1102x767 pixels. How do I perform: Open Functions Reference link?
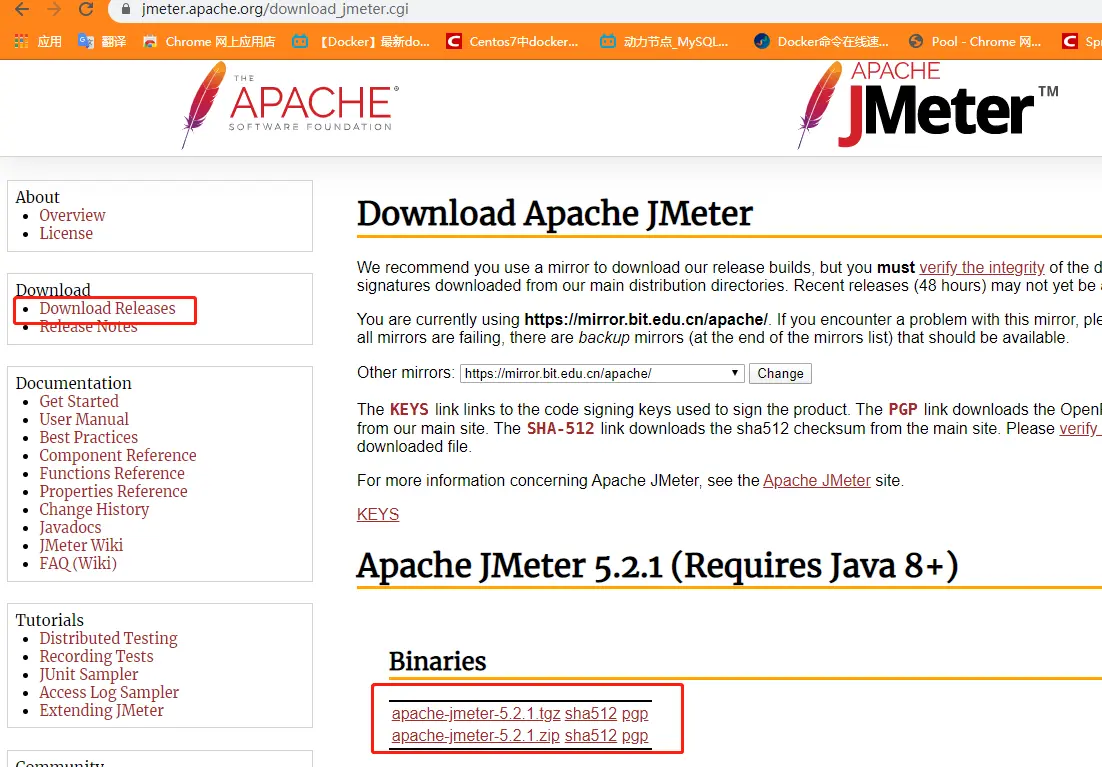(x=112, y=473)
